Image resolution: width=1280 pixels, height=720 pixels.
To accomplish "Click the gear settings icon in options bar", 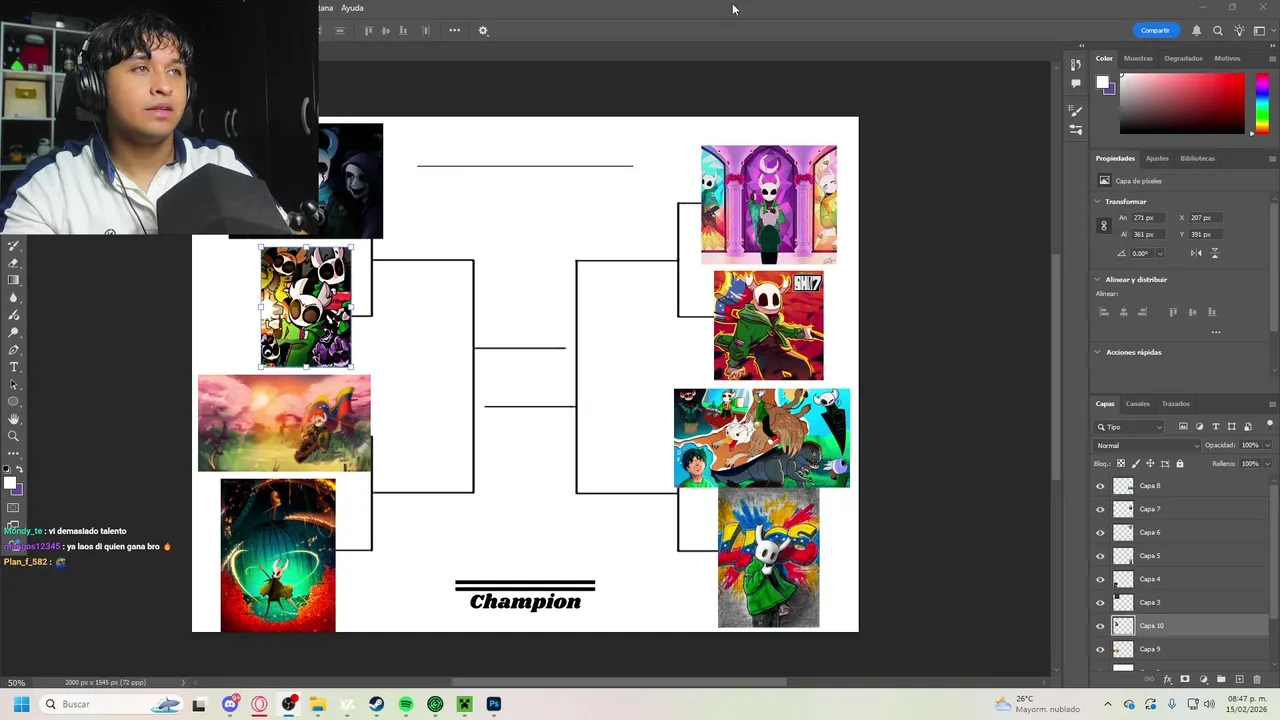I will 483,30.
